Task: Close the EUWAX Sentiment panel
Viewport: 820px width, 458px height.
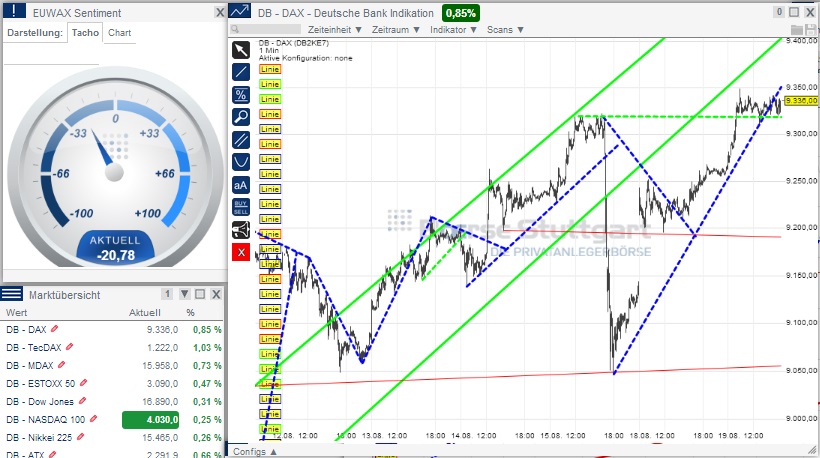Action: pyautogui.click(x=220, y=13)
